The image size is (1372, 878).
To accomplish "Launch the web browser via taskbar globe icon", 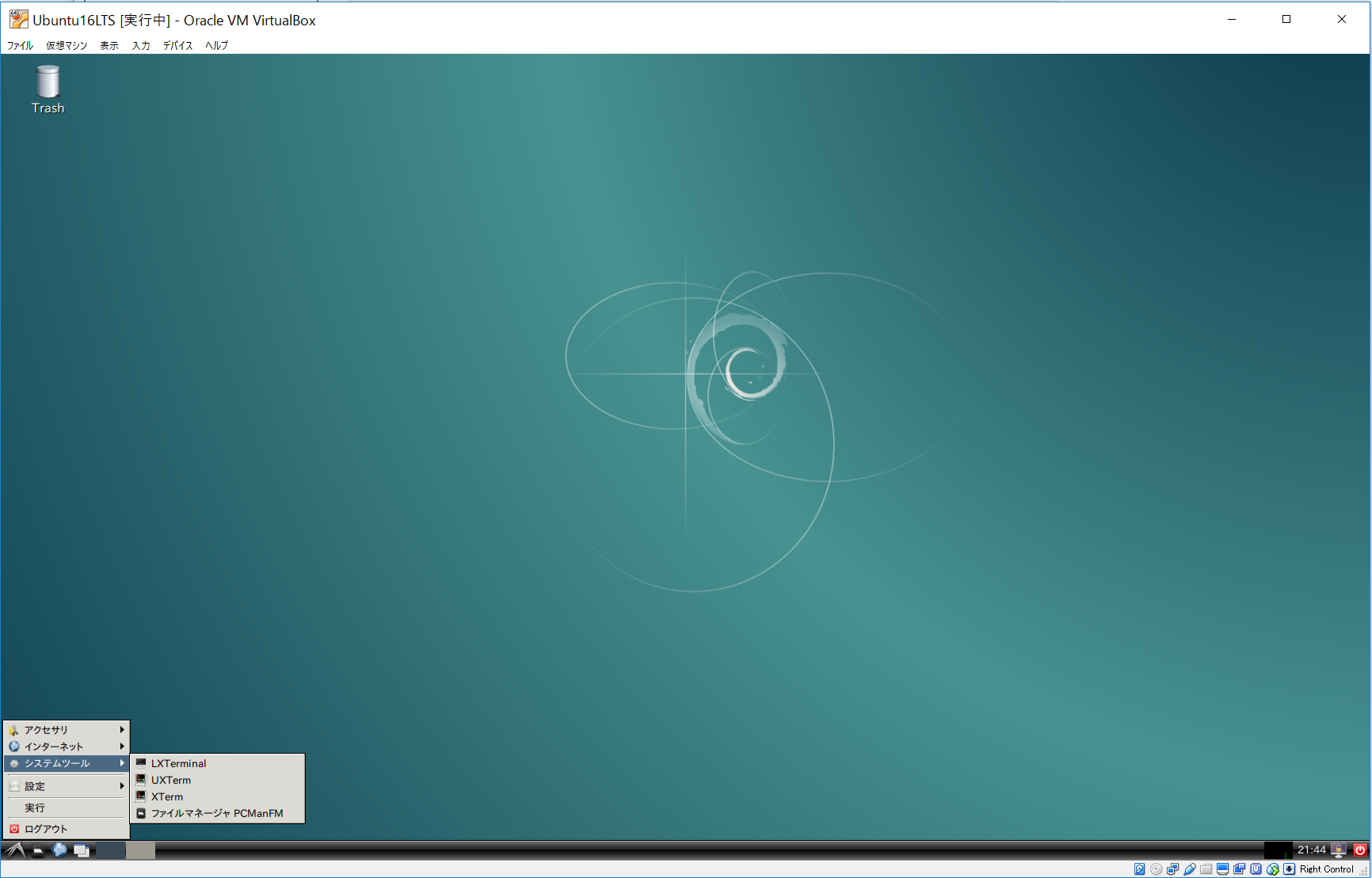I will [x=59, y=849].
